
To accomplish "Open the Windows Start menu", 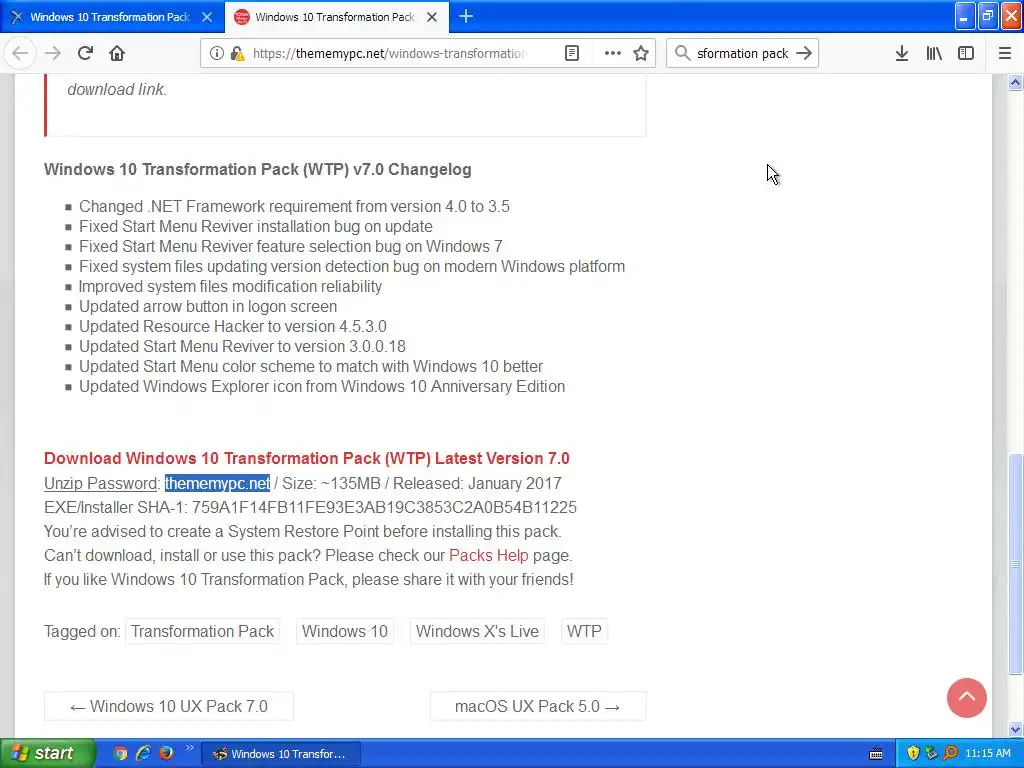I will (x=48, y=753).
